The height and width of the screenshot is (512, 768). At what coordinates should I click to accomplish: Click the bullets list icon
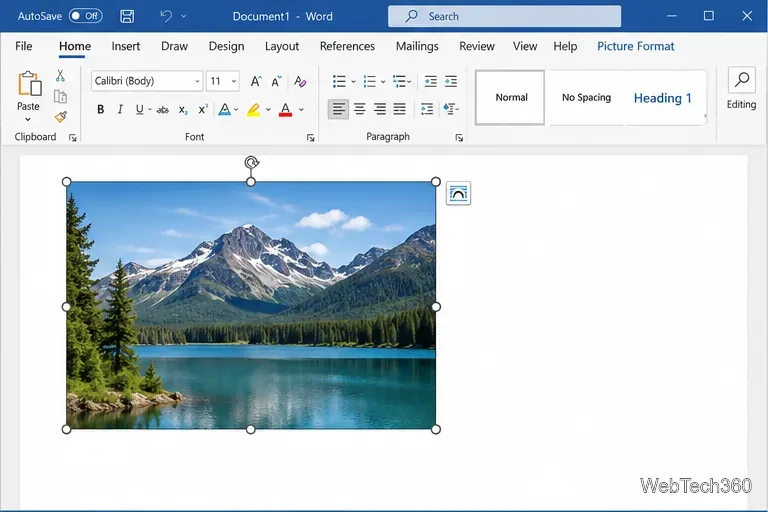tap(339, 81)
